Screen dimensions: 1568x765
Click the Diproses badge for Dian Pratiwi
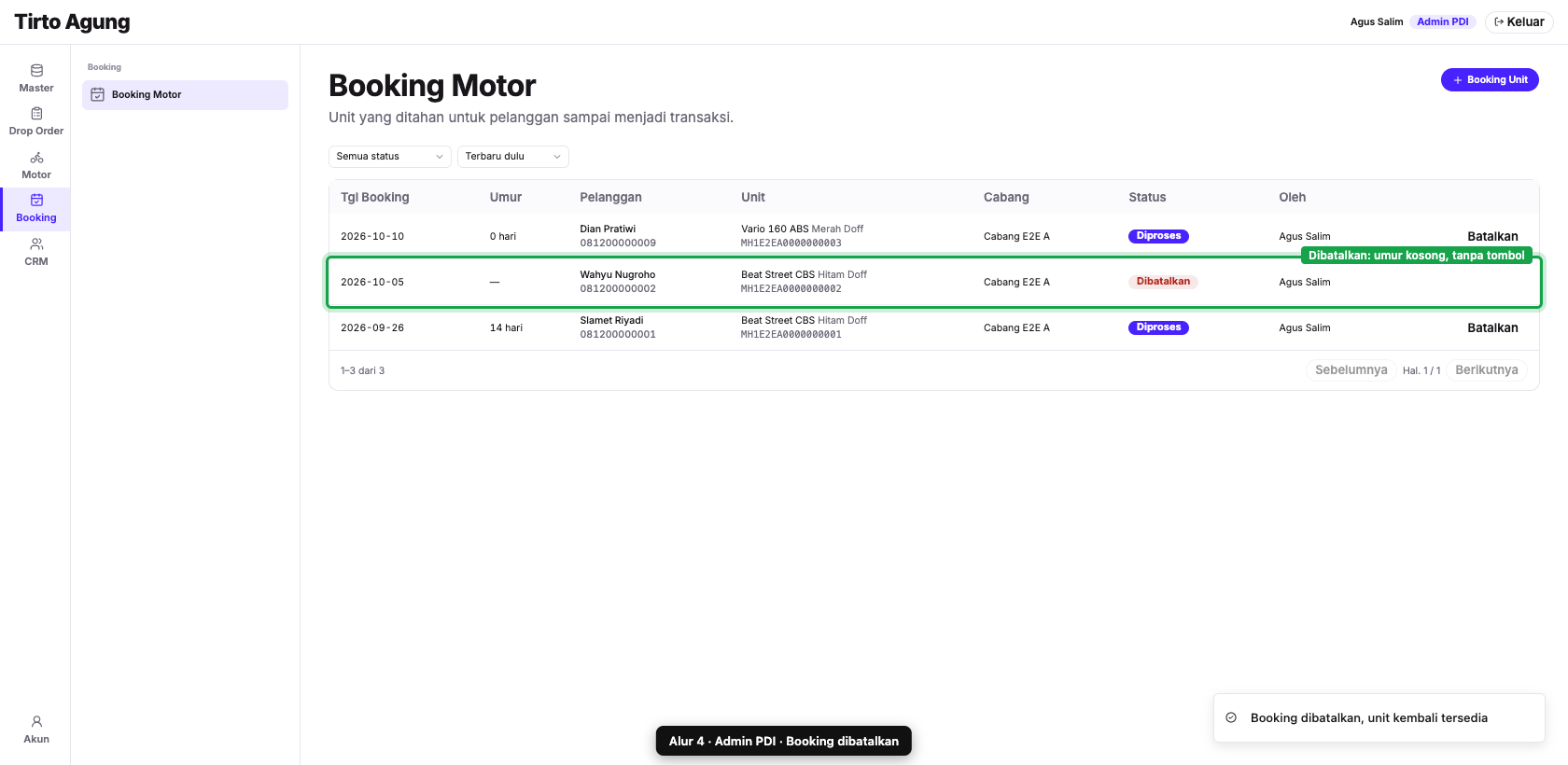pyautogui.click(x=1158, y=236)
